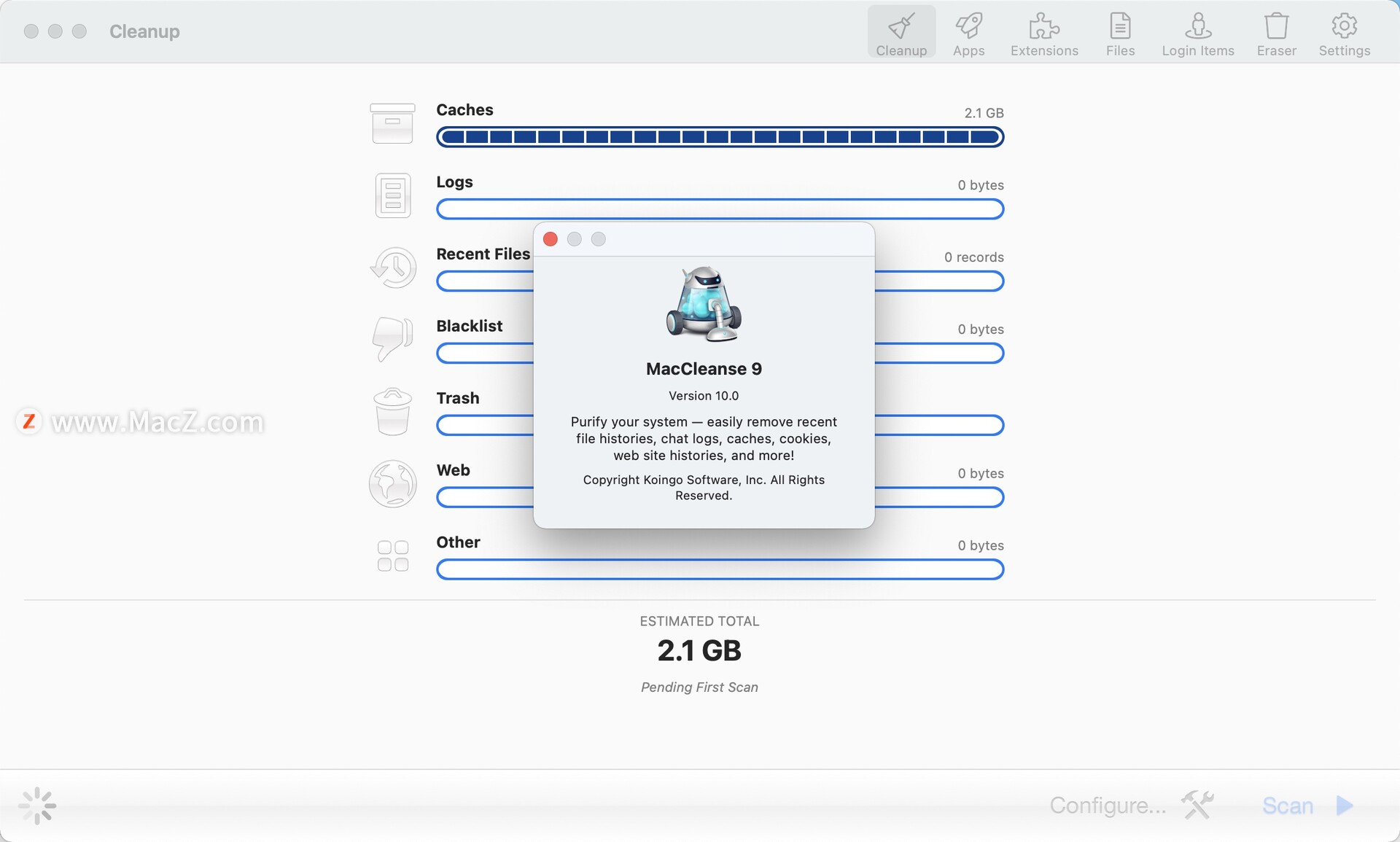Click the filled Caches progress bar
1400x842 pixels.
point(720,137)
